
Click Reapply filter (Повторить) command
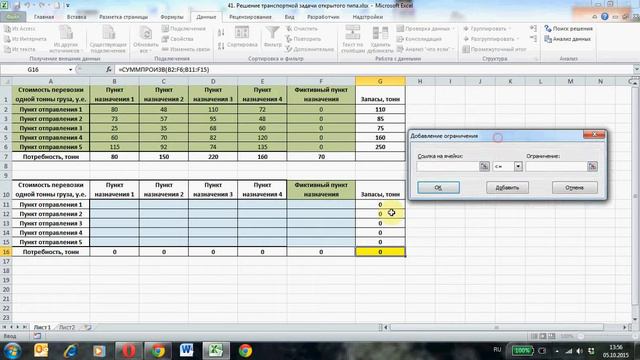pyautogui.click(x=303, y=39)
